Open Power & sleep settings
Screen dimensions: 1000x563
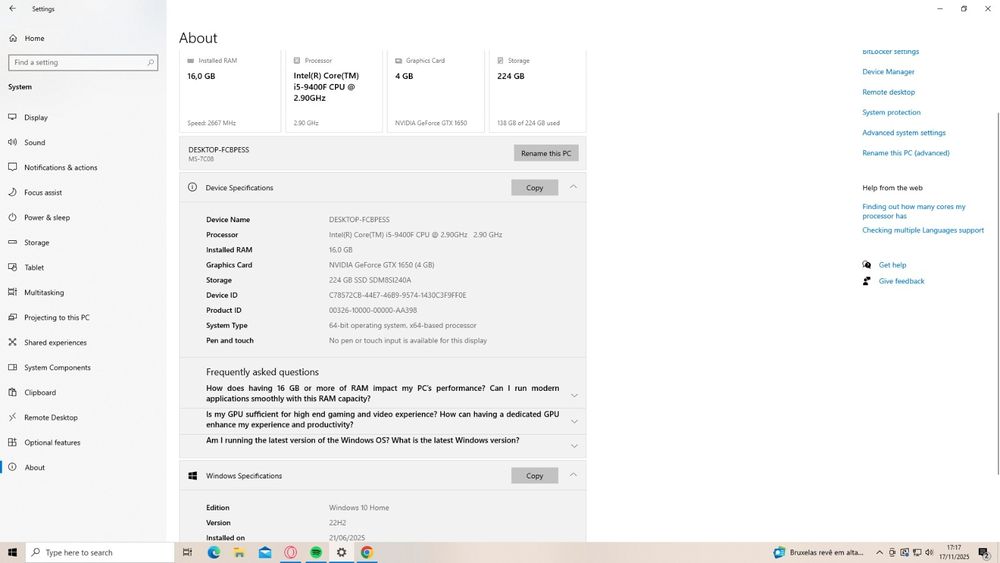(x=47, y=217)
